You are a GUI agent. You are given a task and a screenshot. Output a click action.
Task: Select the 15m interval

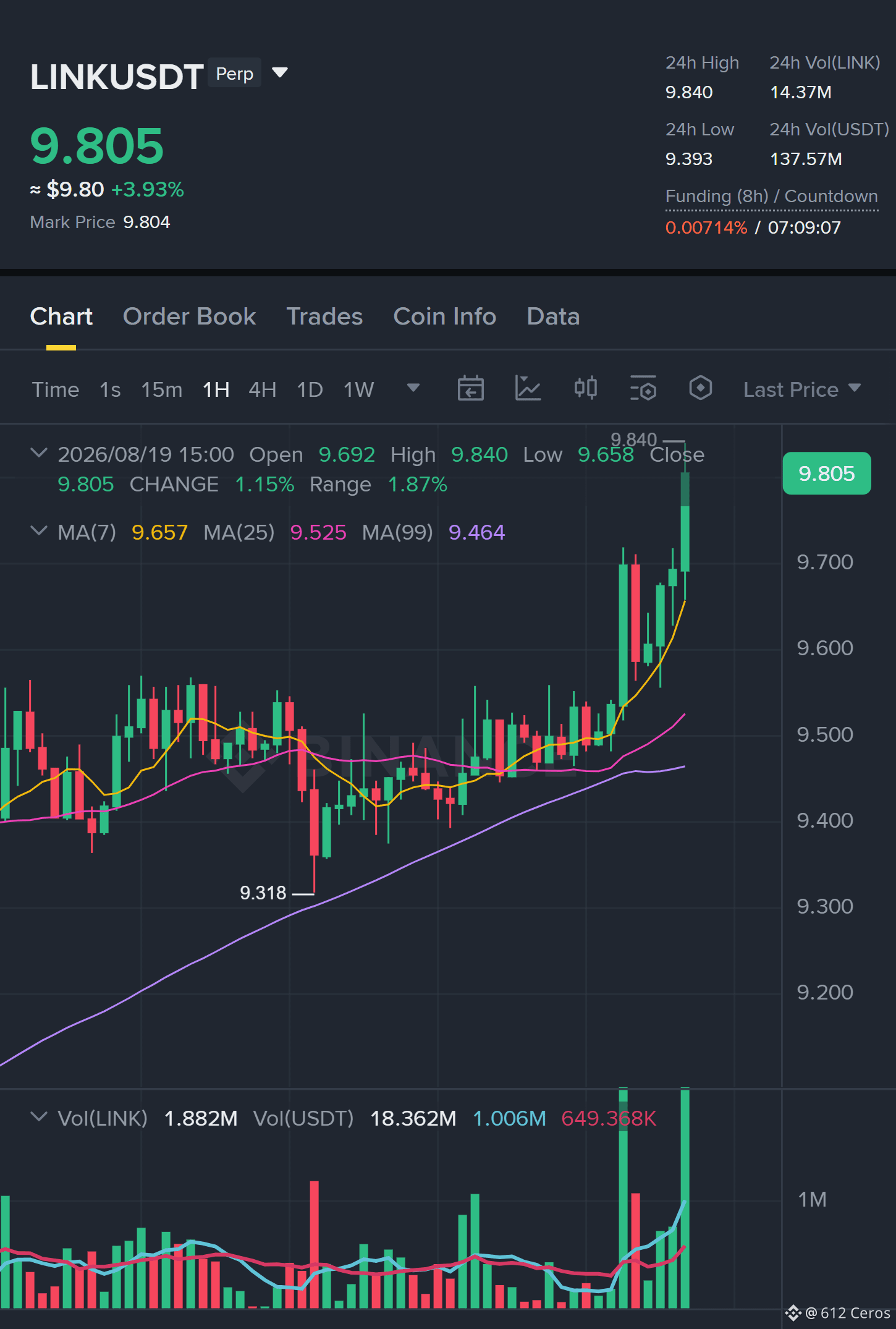coord(162,389)
